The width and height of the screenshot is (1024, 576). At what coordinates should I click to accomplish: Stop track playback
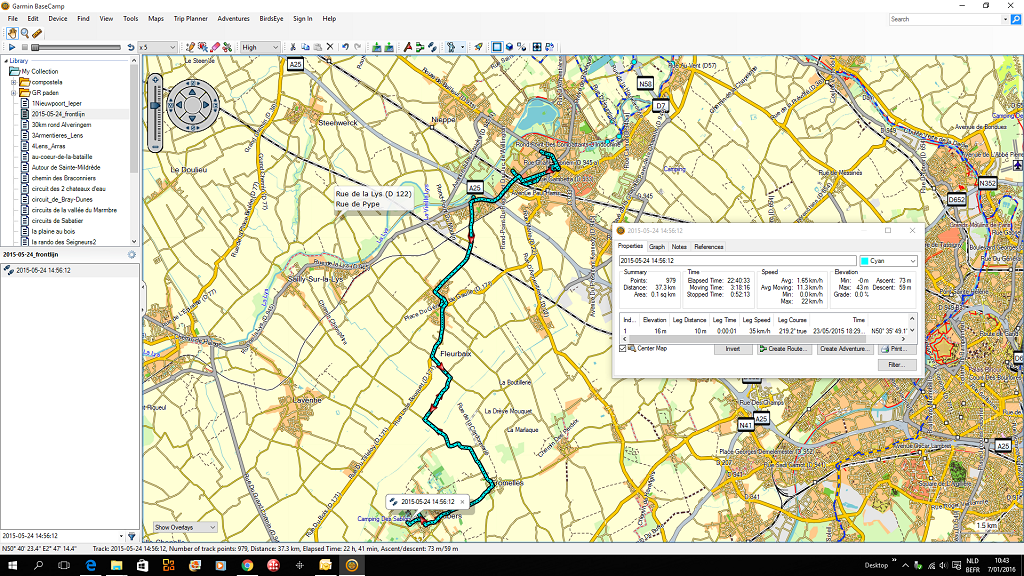25,47
